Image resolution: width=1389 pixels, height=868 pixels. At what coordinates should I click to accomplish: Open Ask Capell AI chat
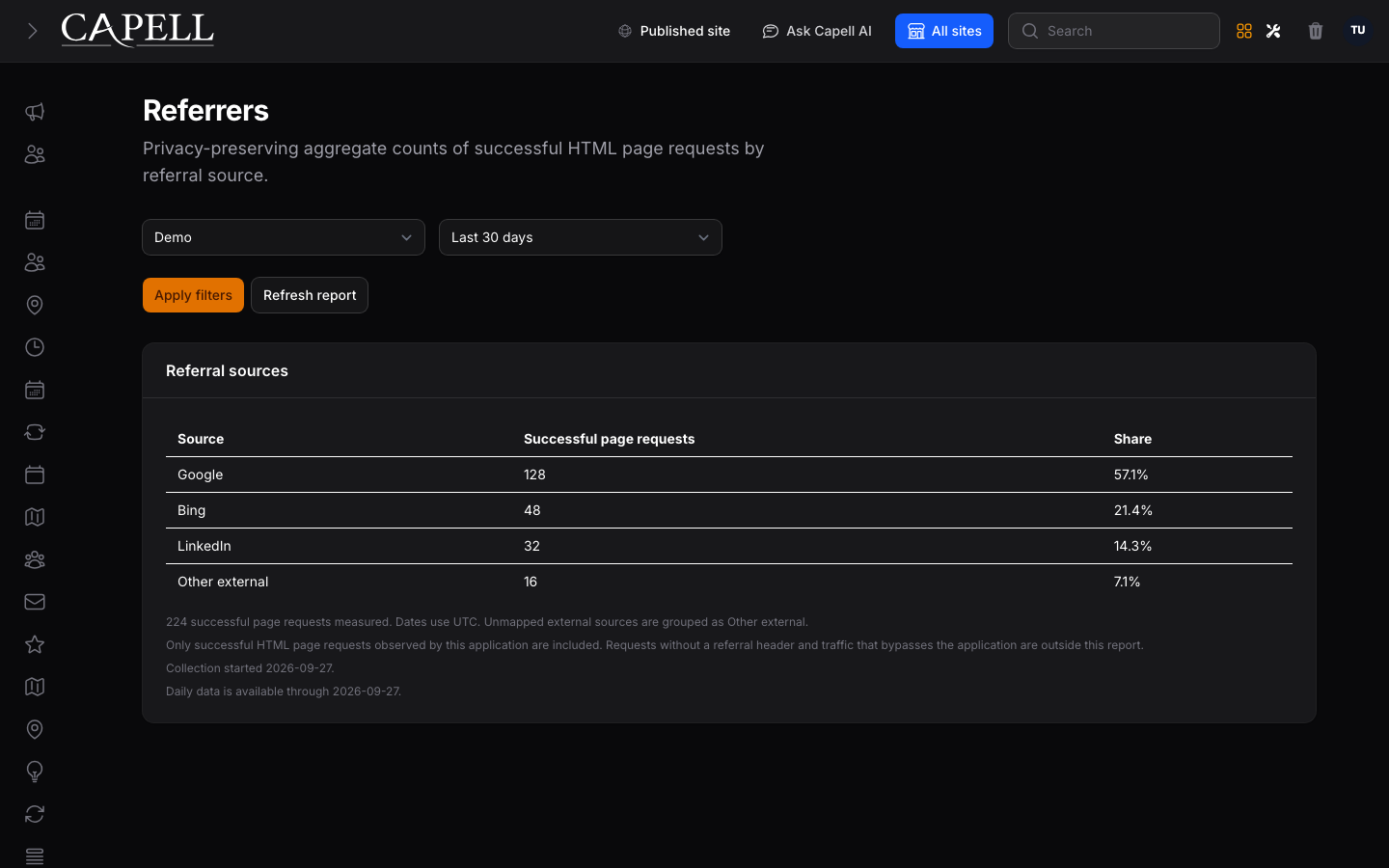click(817, 31)
